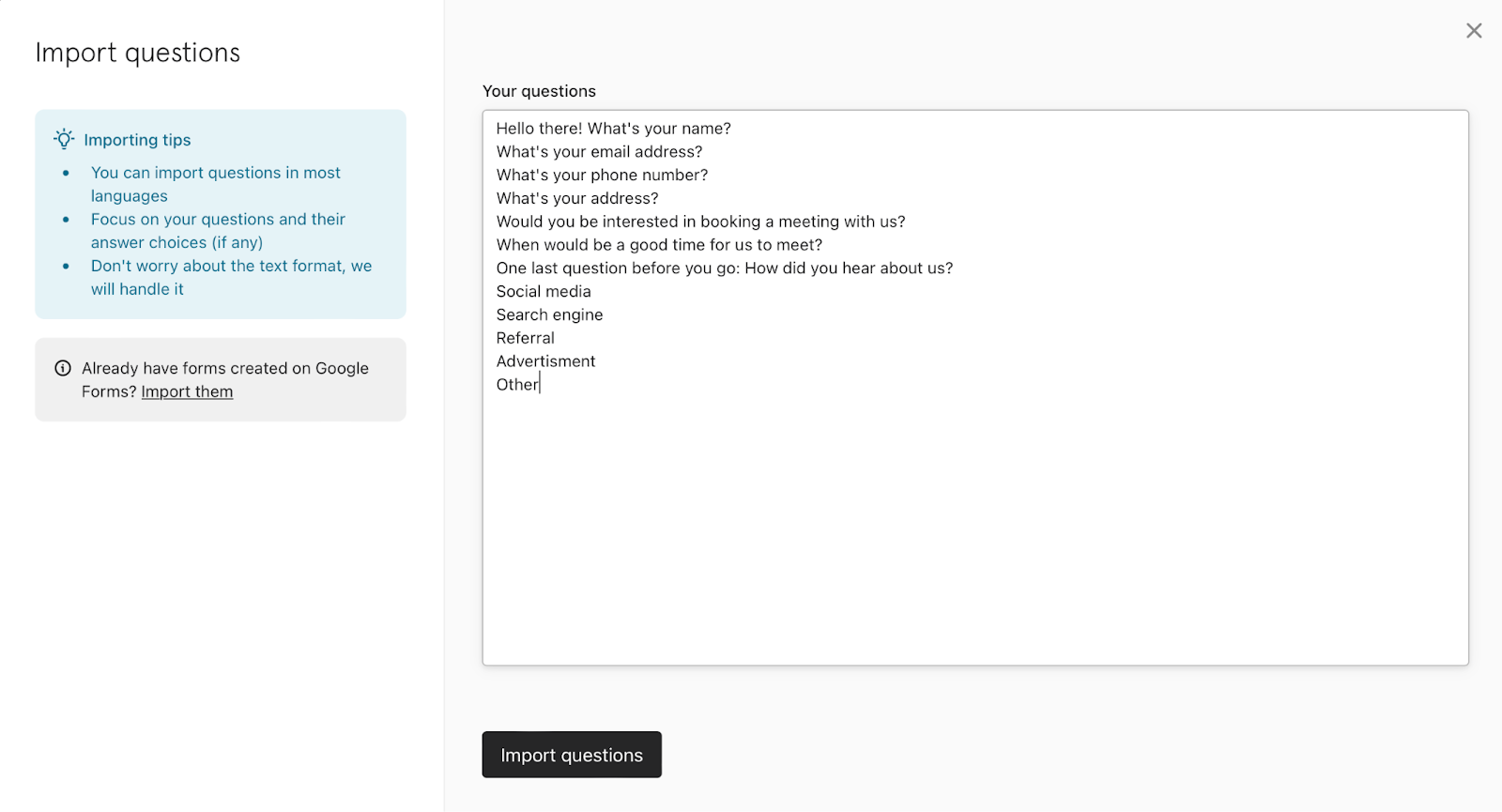Click the 'Social media' answer choice line
Image resolution: width=1502 pixels, height=812 pixels.
coord(544,292)
